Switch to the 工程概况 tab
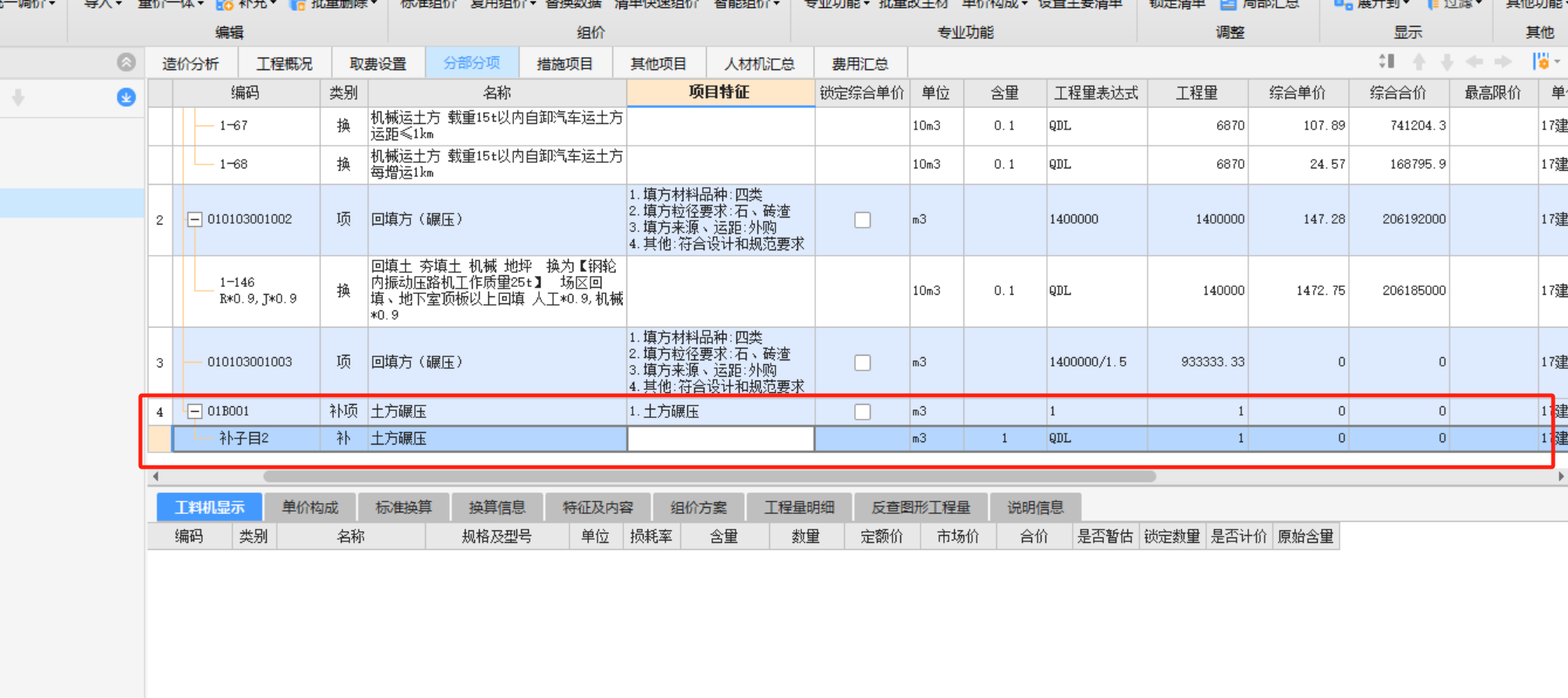This screenshot has height=698, width=1568. tap(285, 64)
